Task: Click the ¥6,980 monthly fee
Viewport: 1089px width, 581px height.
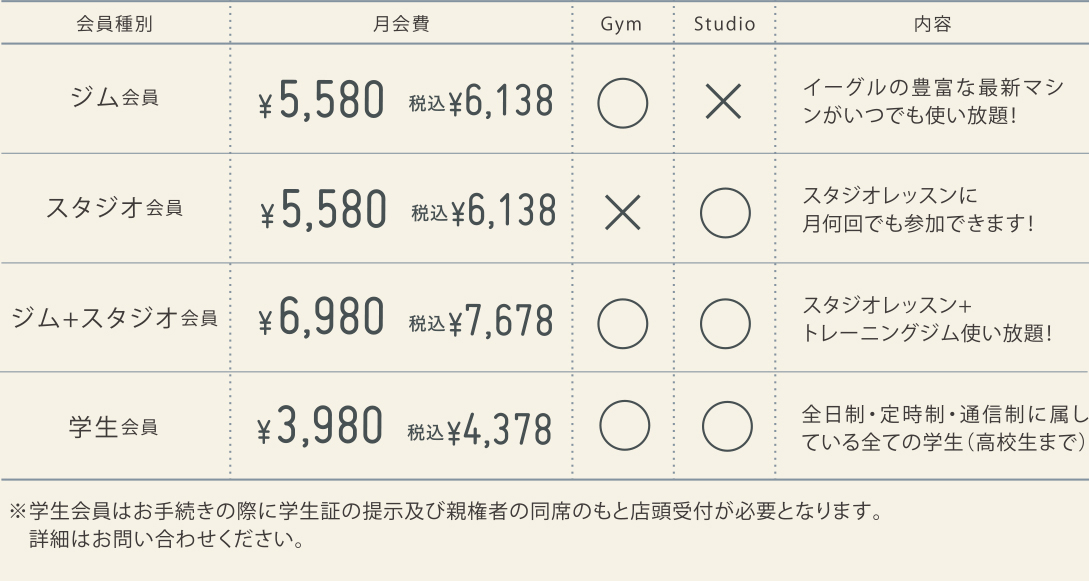Action: (x=321, y=319)
